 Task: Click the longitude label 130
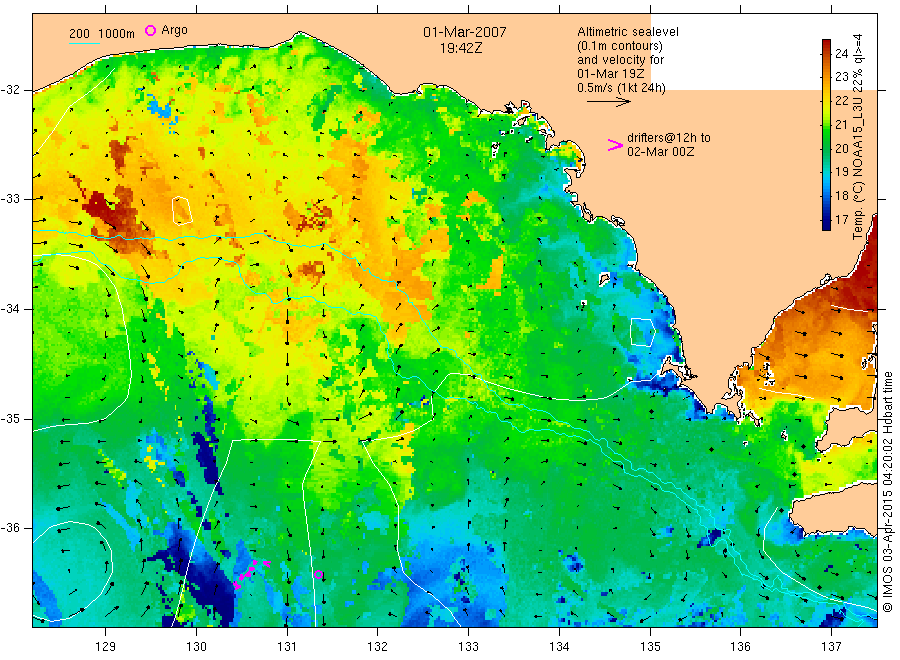click(x=196, y=647)
